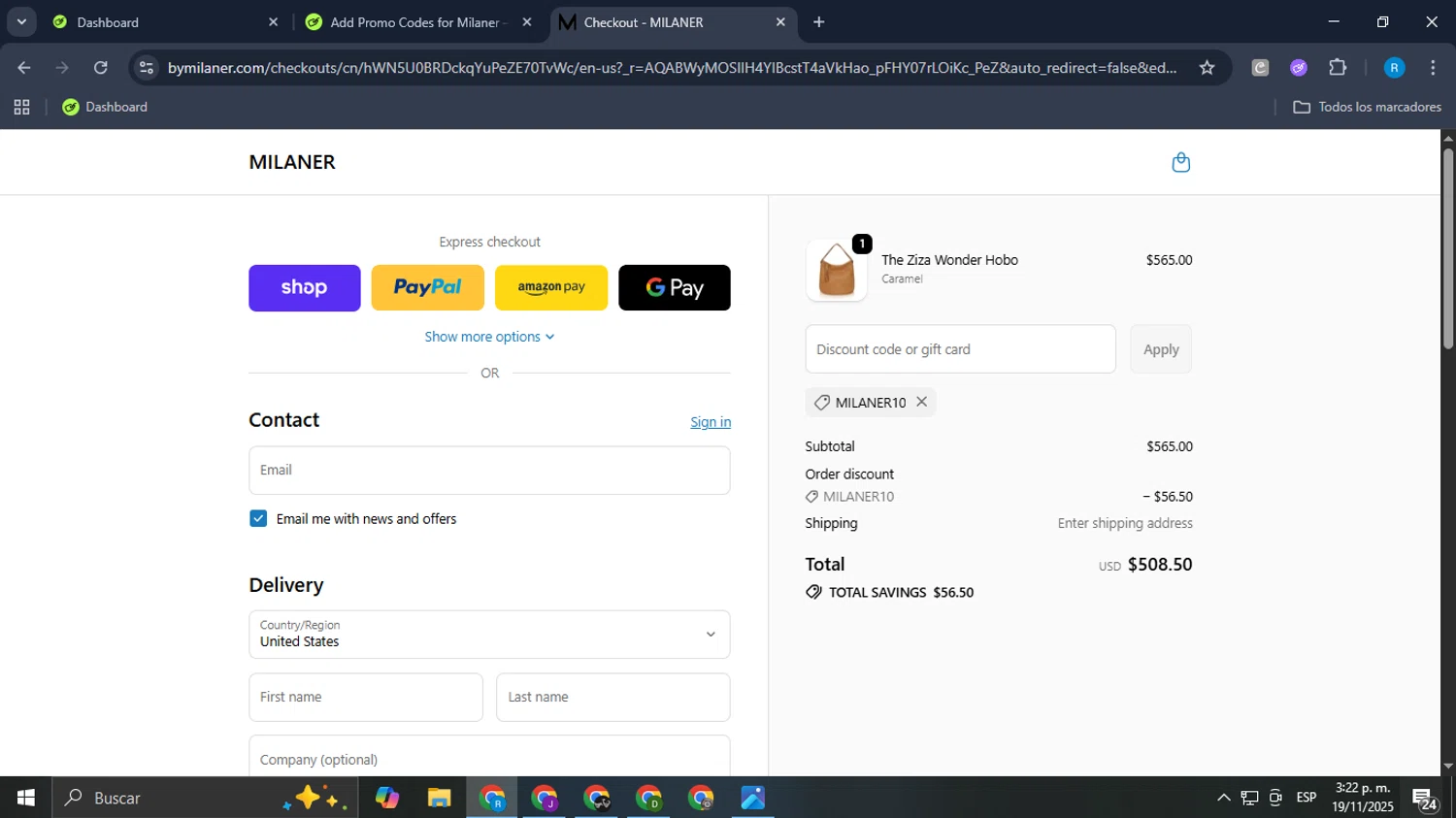Pay with PayPal button

(428, 287)
